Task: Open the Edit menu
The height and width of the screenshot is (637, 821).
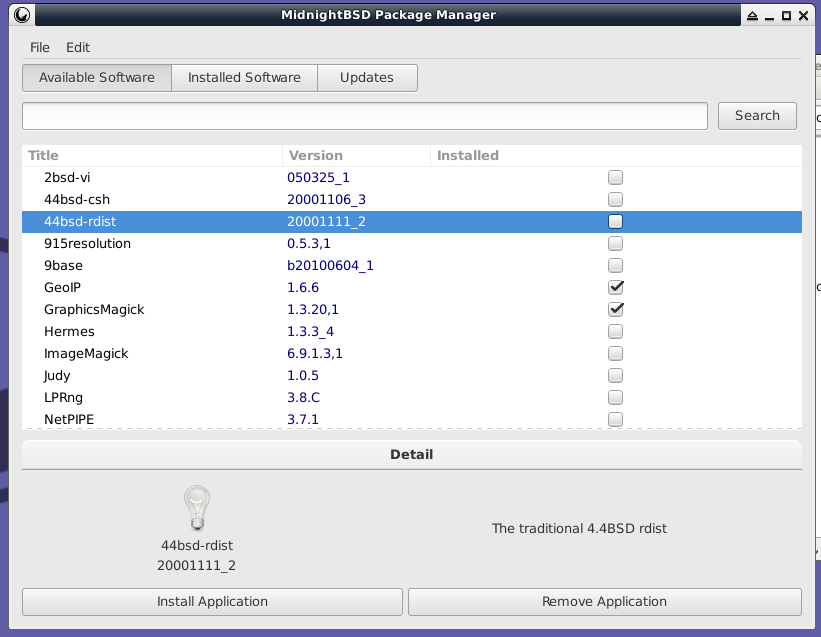Action: click(78, 47)
